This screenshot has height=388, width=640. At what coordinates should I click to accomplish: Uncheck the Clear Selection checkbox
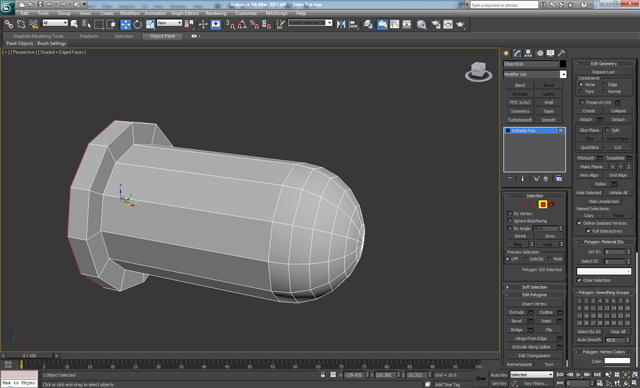pyautogui.click(x=579, y=280)
